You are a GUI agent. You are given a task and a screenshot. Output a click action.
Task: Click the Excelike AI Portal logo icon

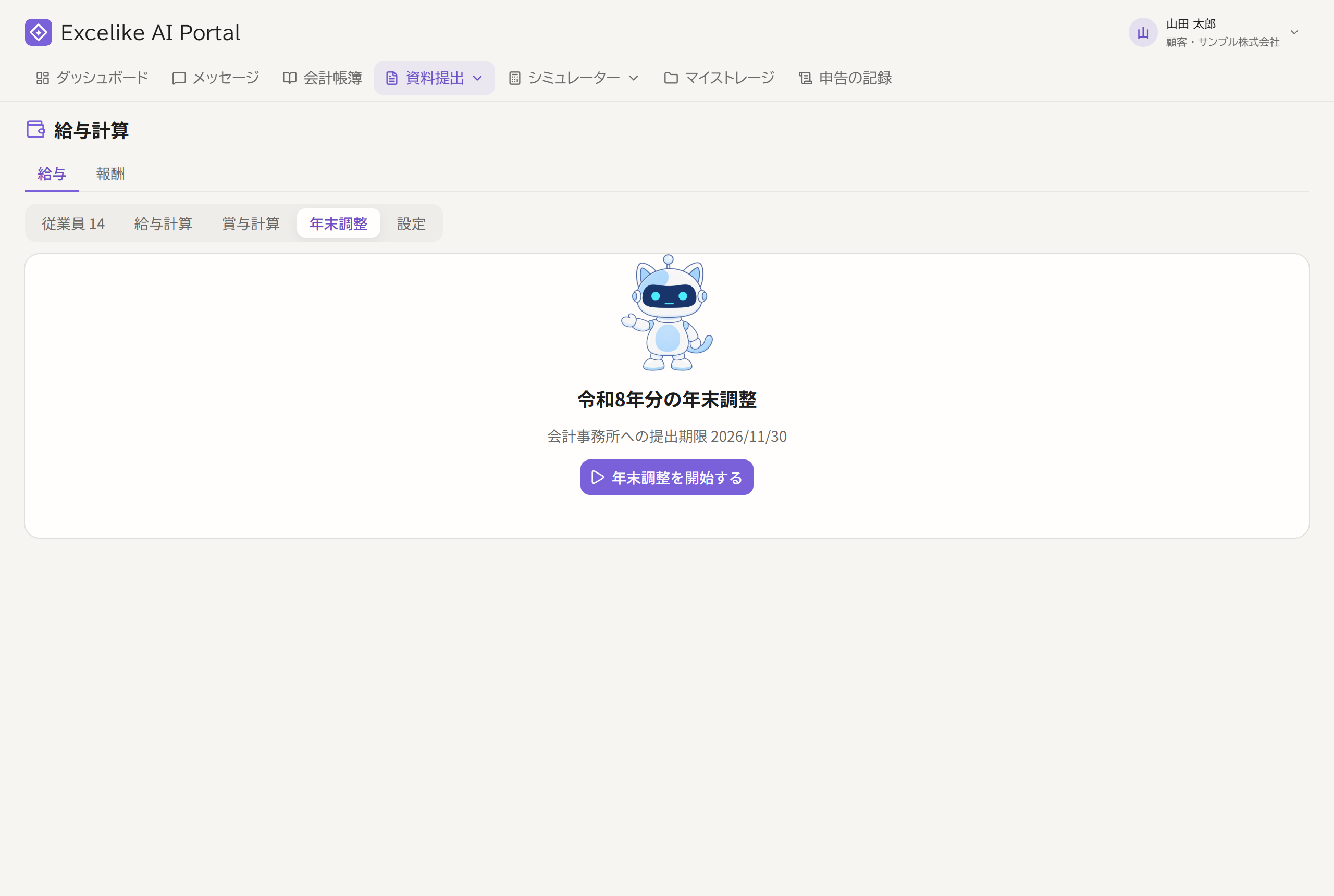click(x=38, y=33)
